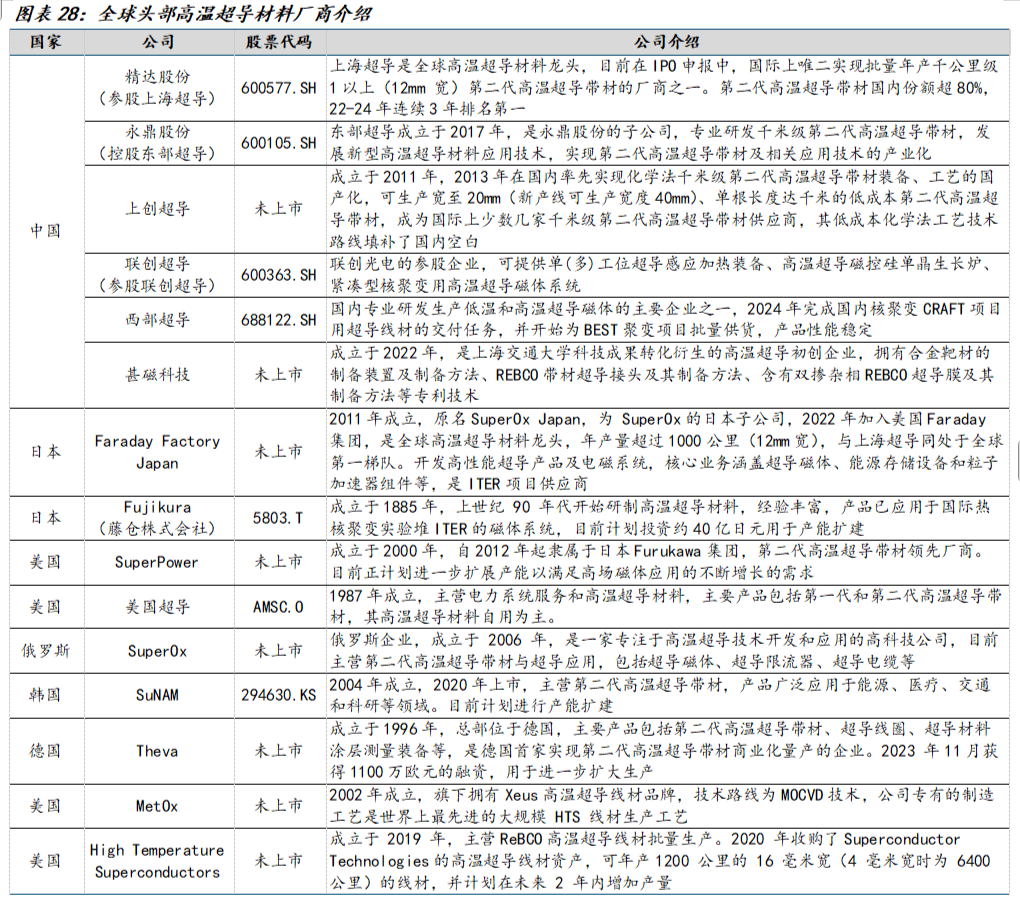Click the SuperPower Furukawa introduction text

[658, 562]
